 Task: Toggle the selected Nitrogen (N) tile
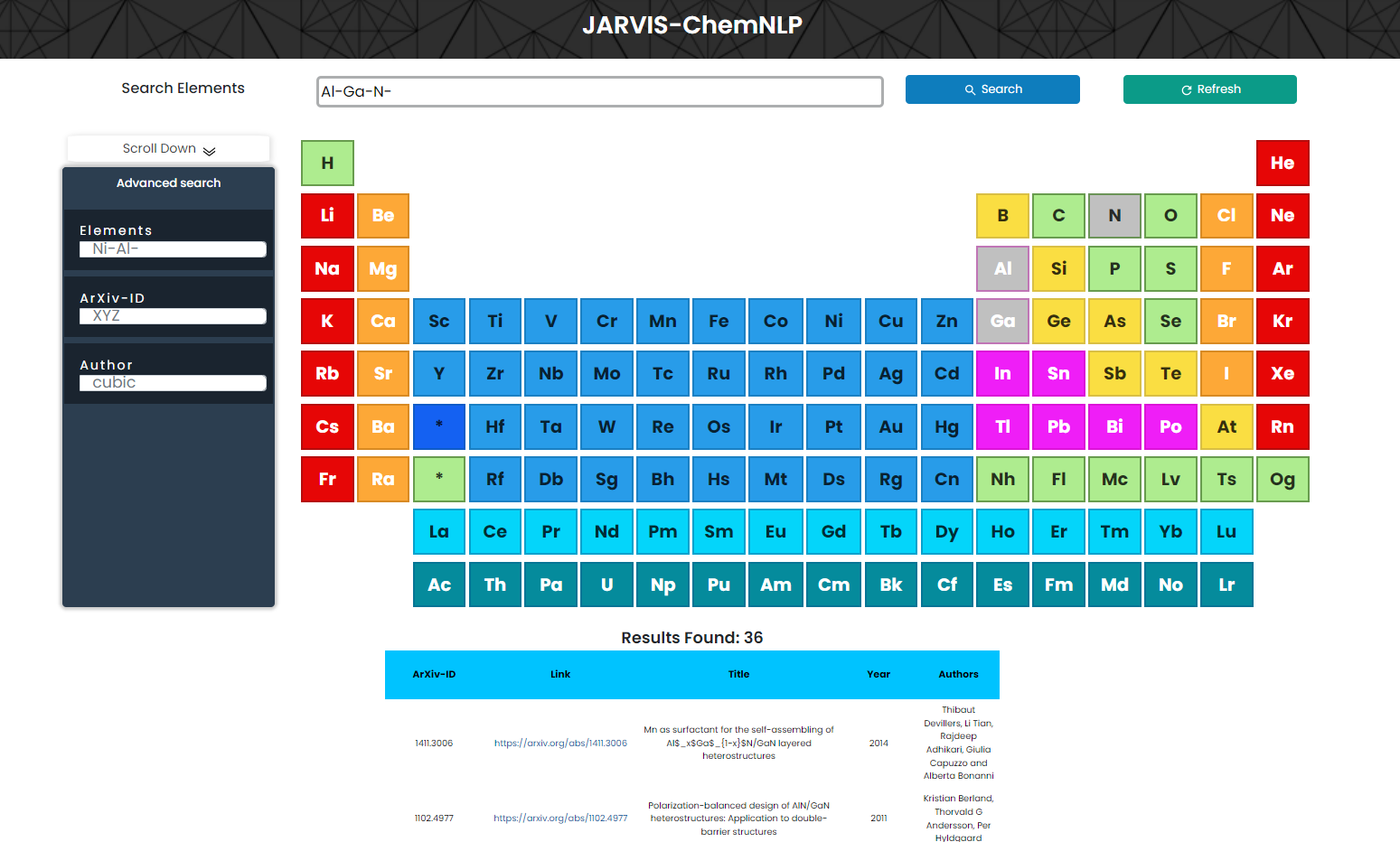(x=1114, y=216)
